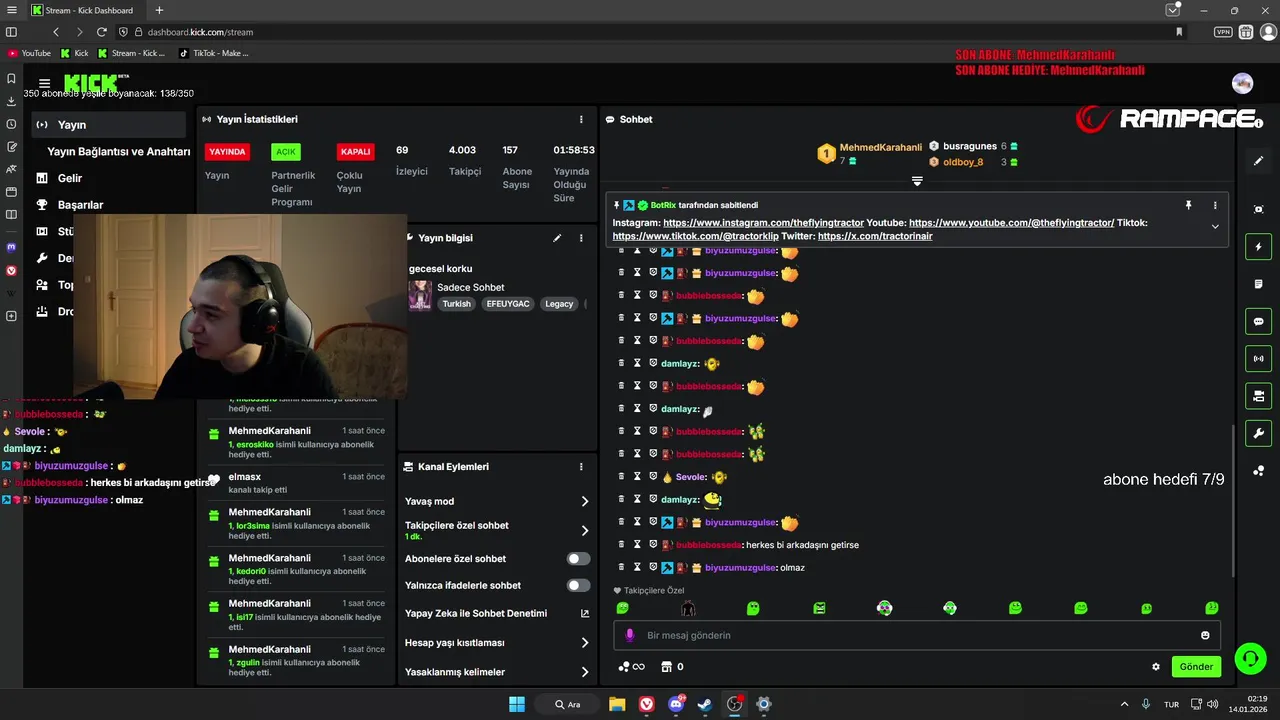
Task: Open the Vivaldi bookmarks panel icon
Action: (x=11, y=78)
